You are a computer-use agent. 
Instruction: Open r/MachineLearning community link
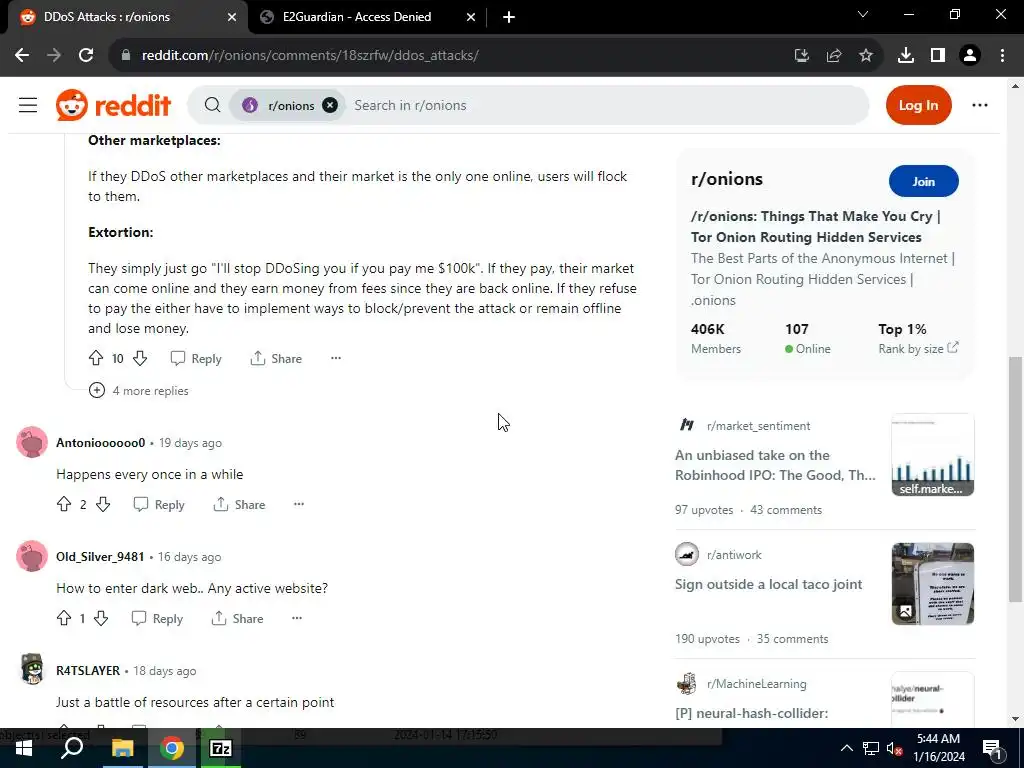pos(756,684)
